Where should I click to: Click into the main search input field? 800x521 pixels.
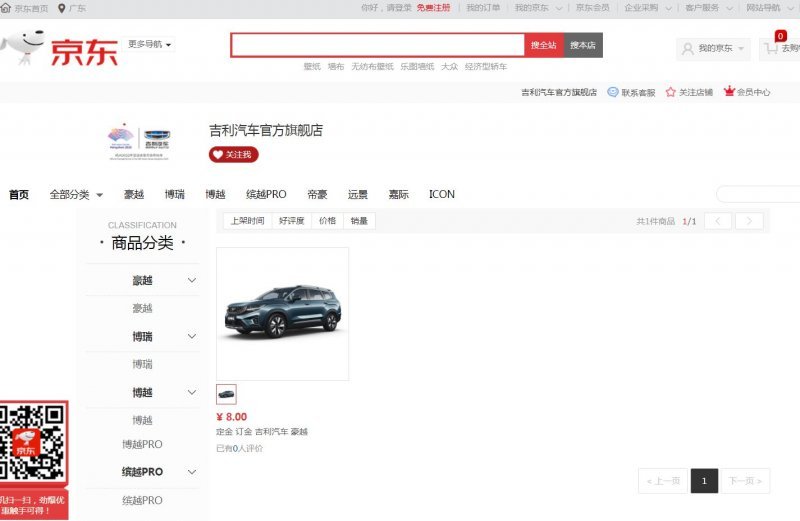pos(377,45)
